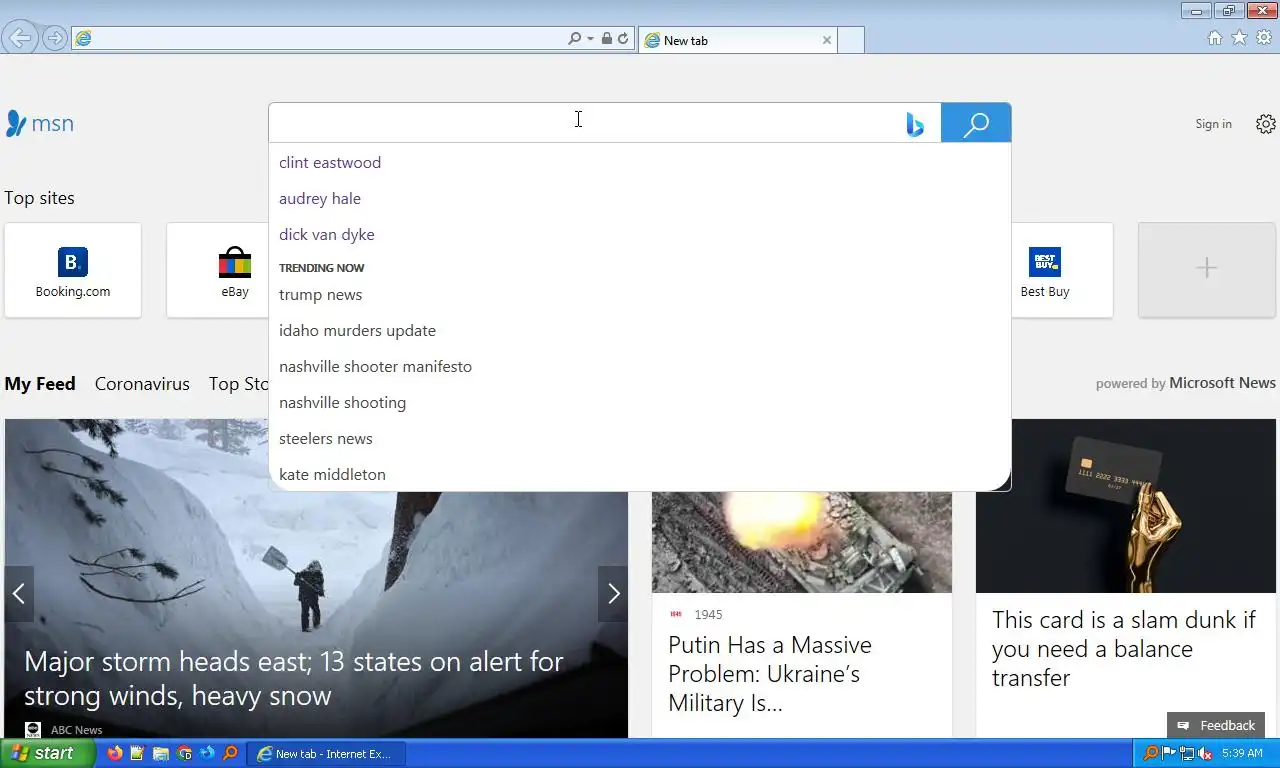The image size is (1280, 768).
Task: Click the network connection tray icon
Action: click(1187, 753)
